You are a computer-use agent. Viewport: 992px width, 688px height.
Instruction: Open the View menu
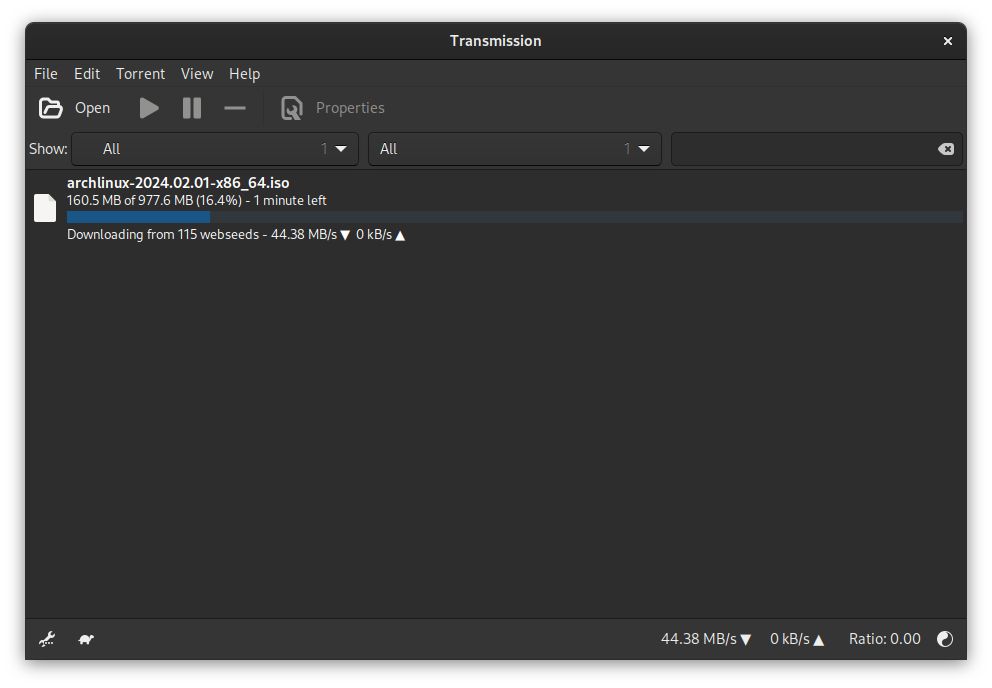click(x=197, y=74)
